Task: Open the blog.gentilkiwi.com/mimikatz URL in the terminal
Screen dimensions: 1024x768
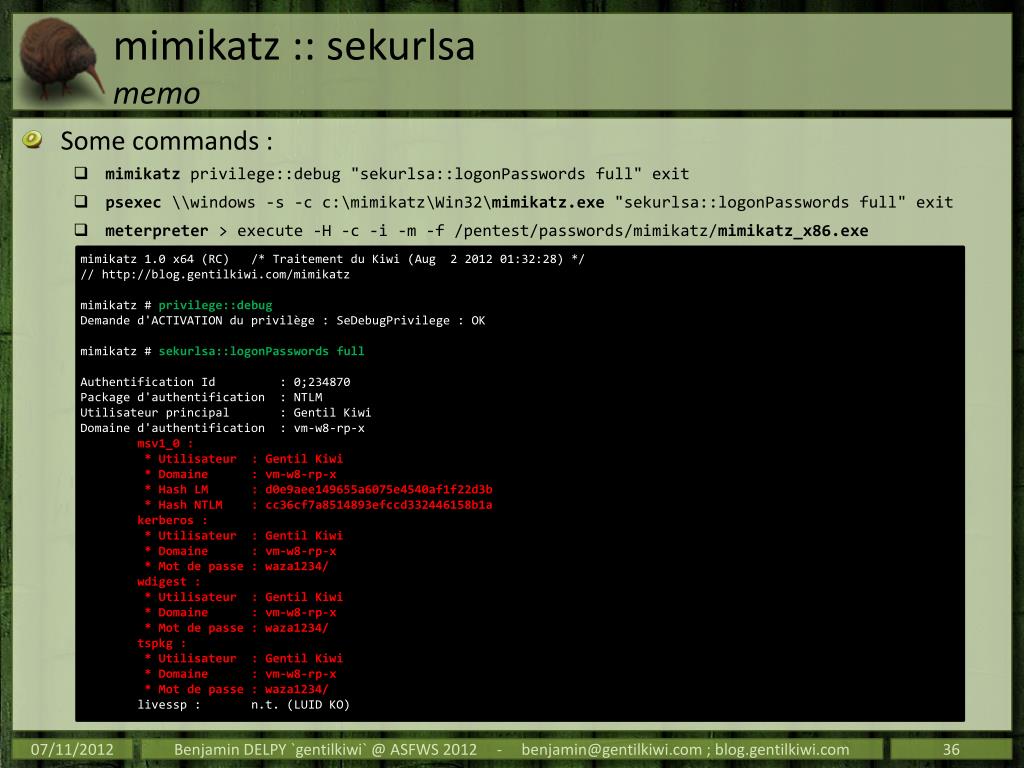Action: click(225, 275)
